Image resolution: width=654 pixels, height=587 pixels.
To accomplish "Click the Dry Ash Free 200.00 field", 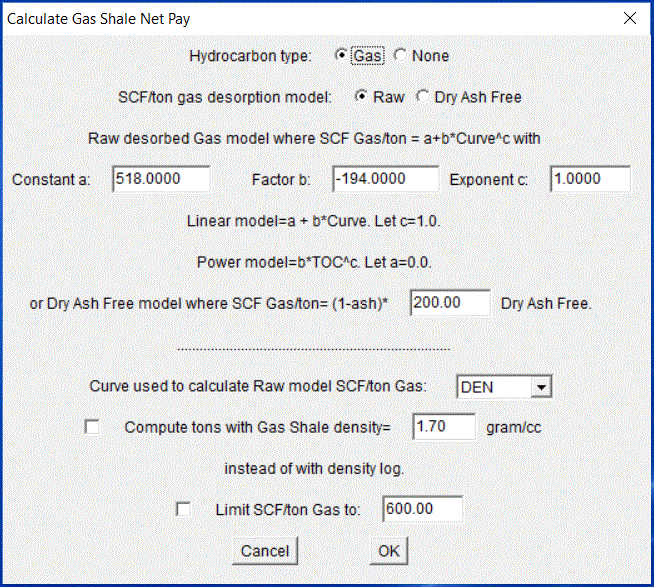I will [x=450, y=303].
